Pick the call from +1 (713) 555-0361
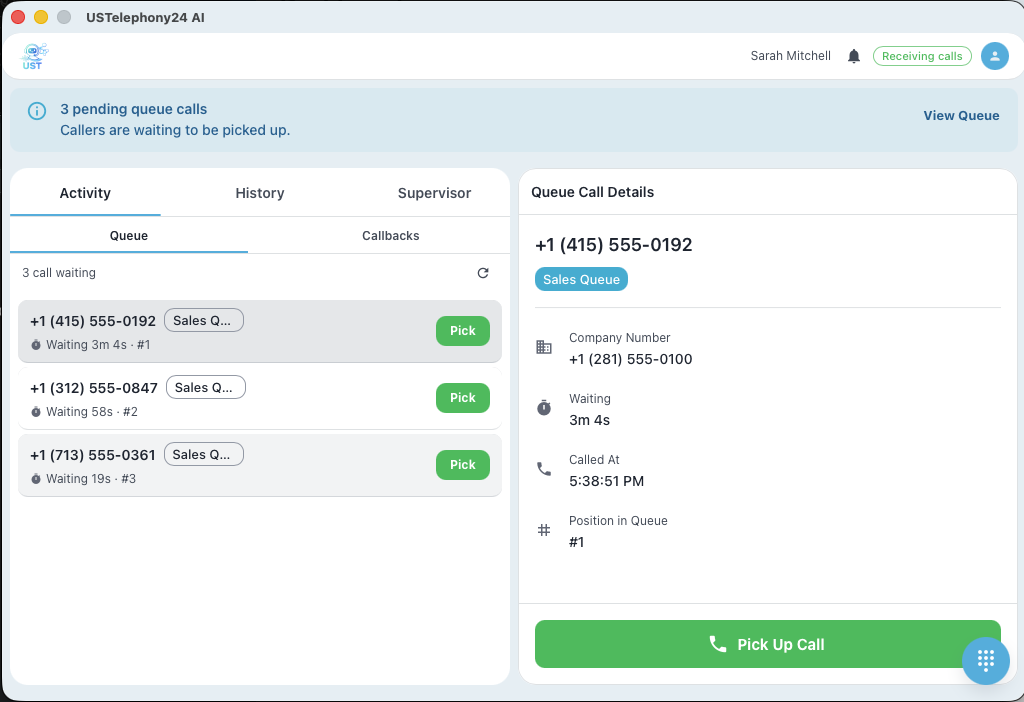 point(462,465)
